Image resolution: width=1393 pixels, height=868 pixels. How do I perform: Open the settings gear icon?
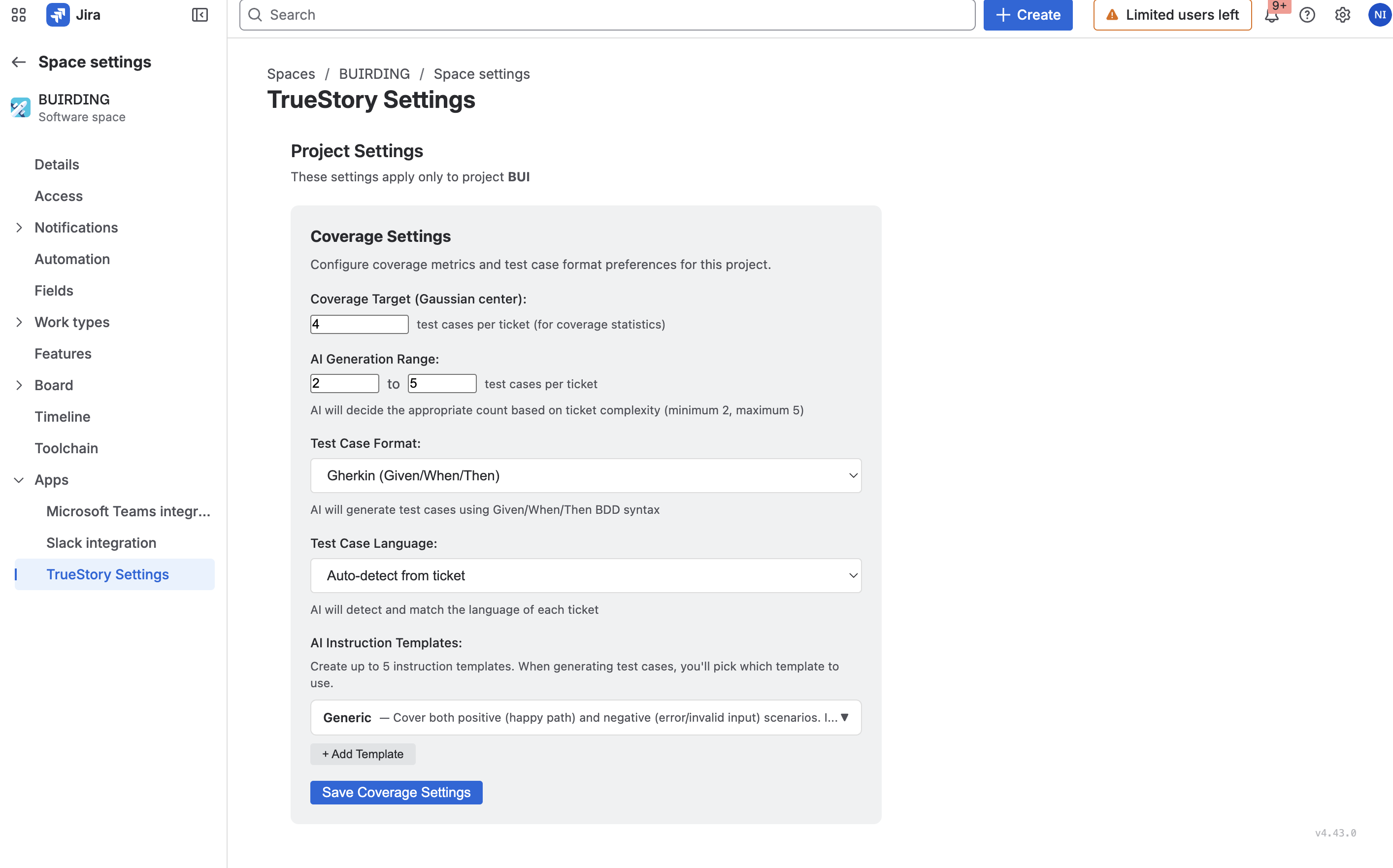tap(1342, 15)
